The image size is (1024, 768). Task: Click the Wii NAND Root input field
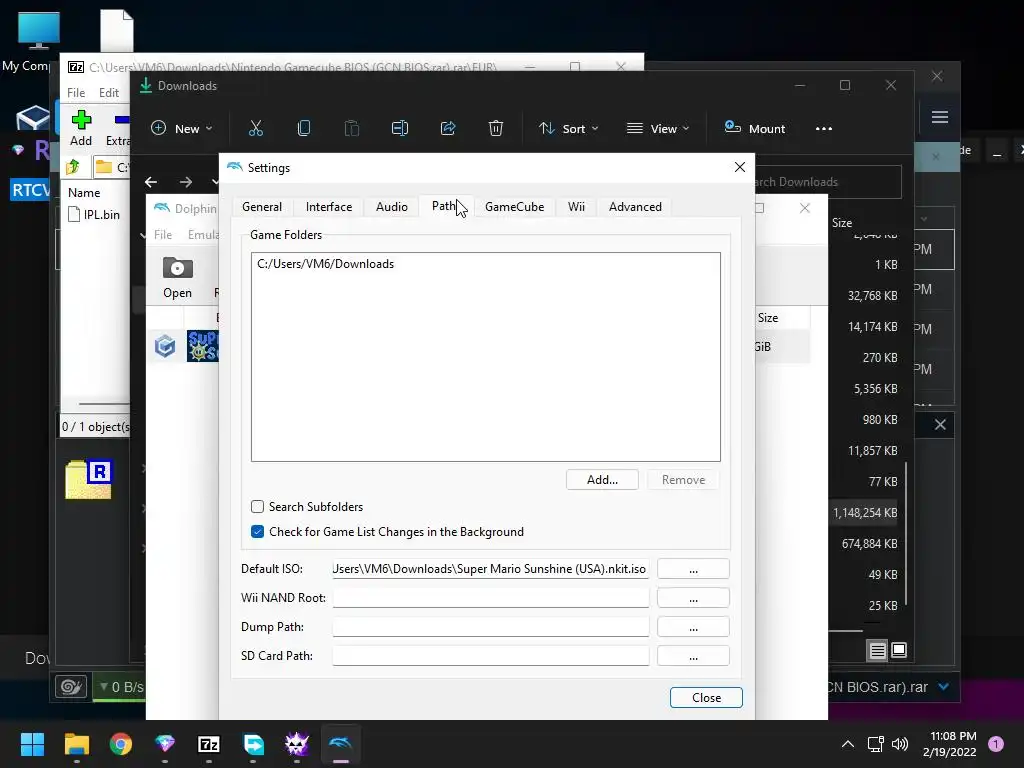[490, 598]
